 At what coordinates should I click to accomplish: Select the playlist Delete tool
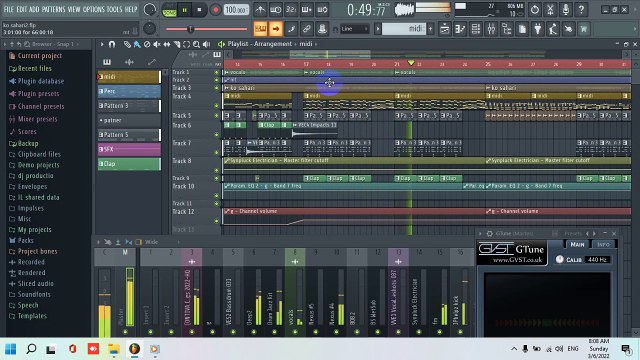point(147,44)
